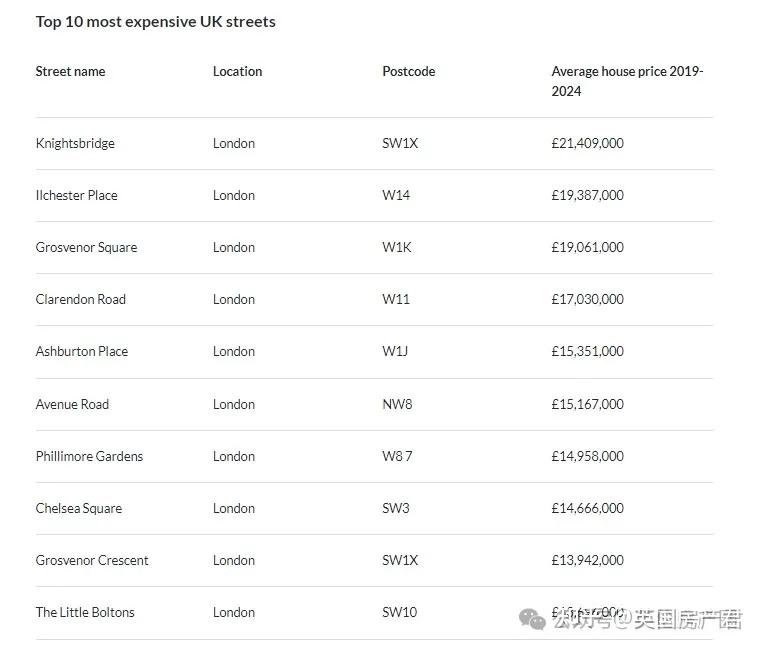
Task: Click the 'Top 10 most expensive UK streets' title
Action: pos(155,21)
